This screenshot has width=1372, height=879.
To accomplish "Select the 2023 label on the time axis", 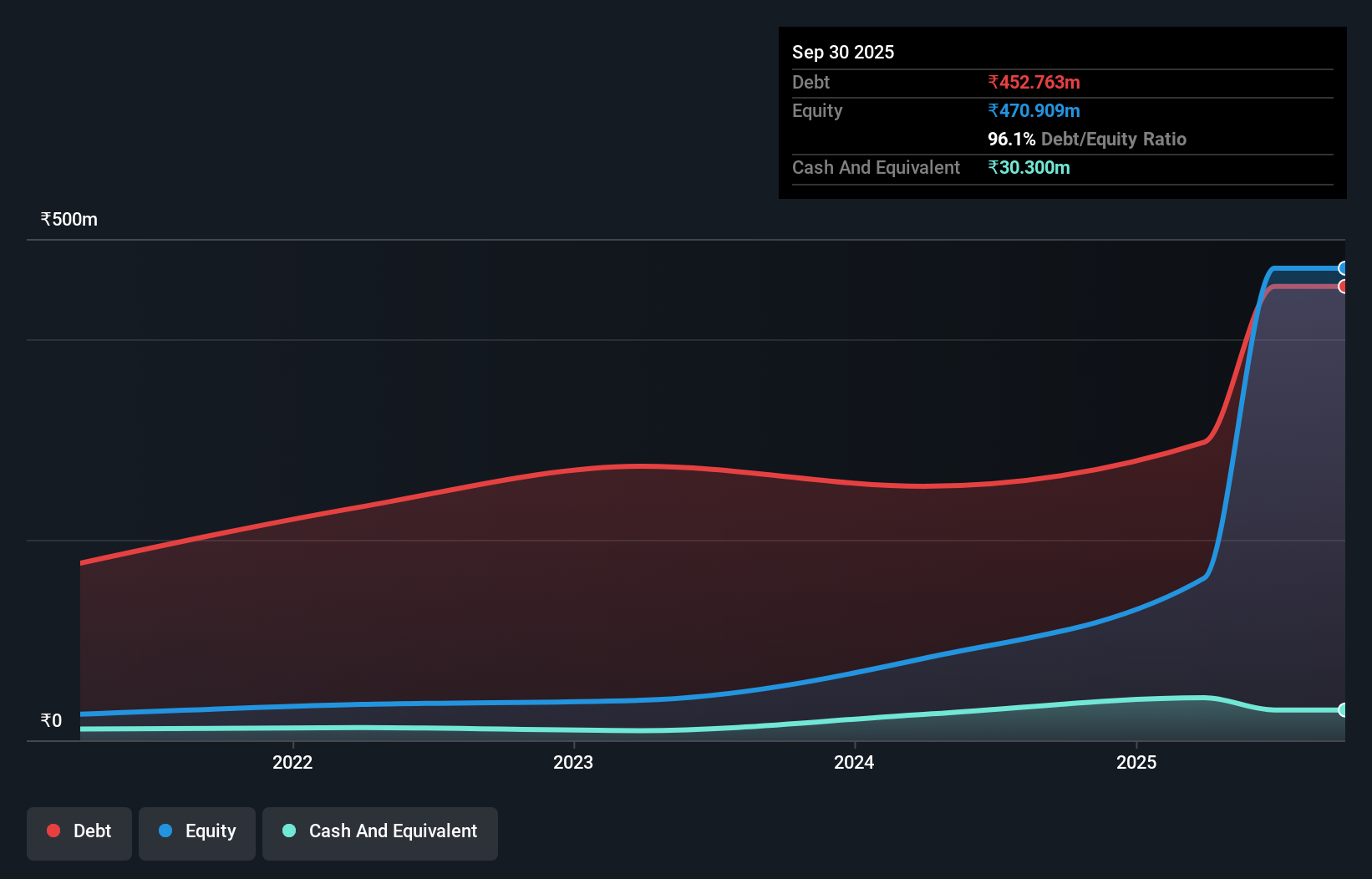I will click(x=574, y=762).
